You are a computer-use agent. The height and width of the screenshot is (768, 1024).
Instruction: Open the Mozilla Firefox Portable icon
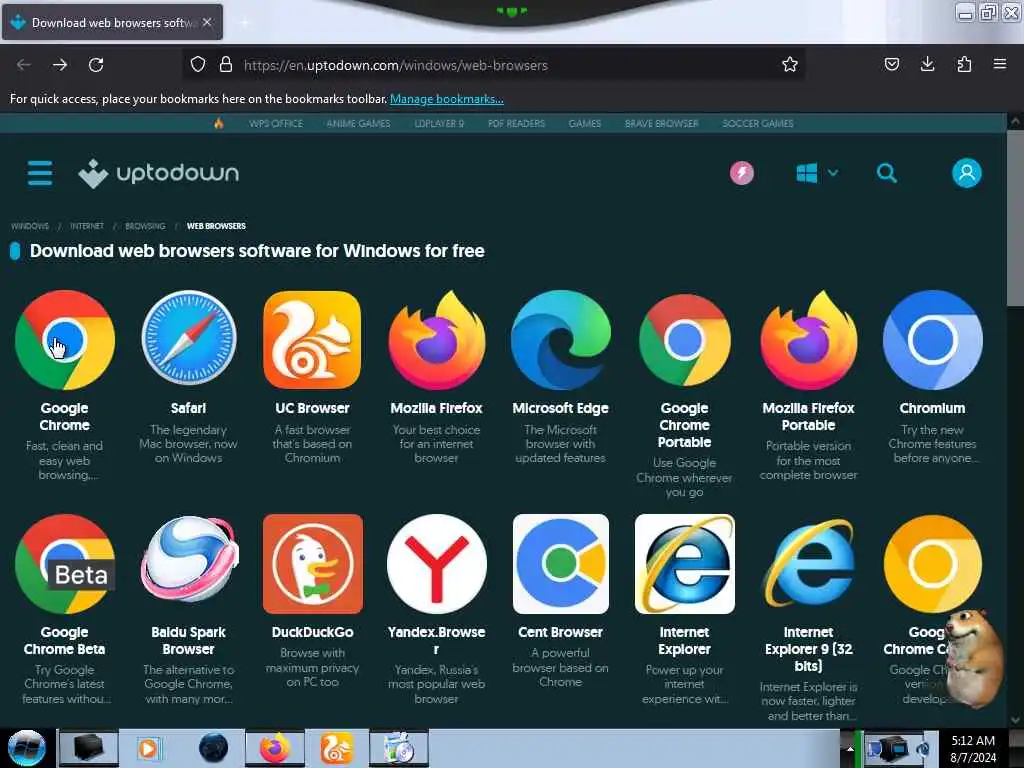(x=808, y=340)
